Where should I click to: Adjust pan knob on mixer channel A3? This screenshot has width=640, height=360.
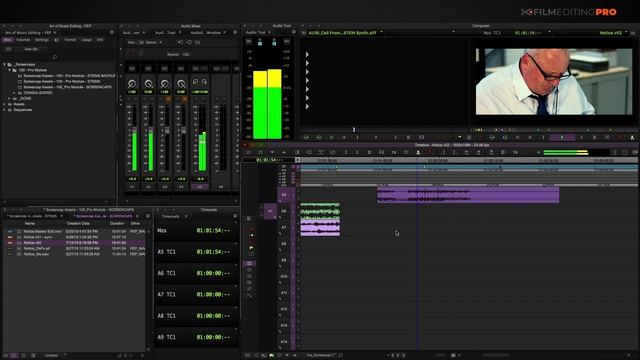pos(164,84)
